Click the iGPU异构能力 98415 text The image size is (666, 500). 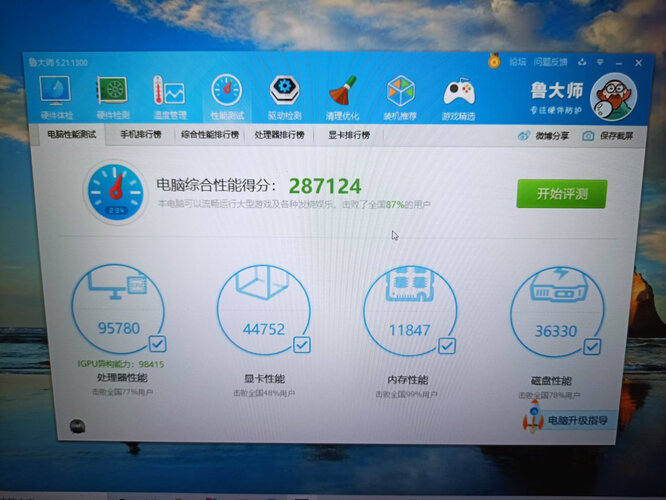pos(121,364)
